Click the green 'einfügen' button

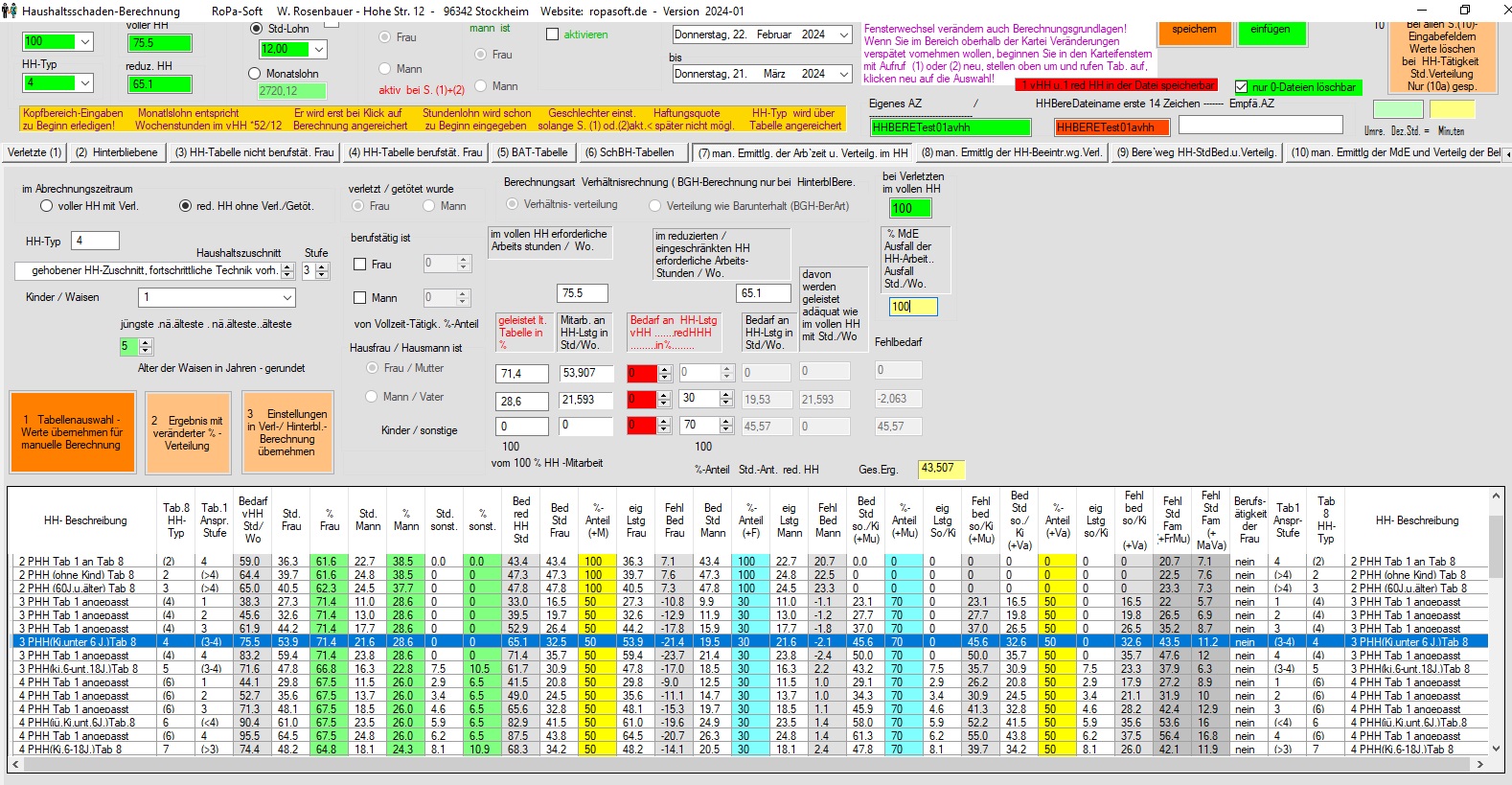tap(1270, 30)
